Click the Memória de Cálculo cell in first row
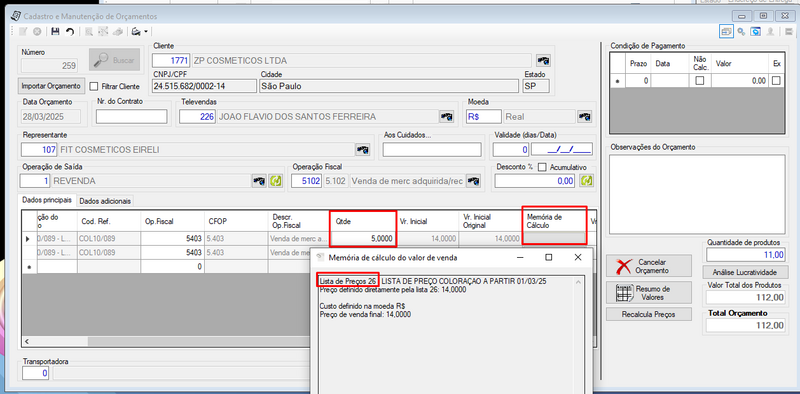 [x=555, y=238]
